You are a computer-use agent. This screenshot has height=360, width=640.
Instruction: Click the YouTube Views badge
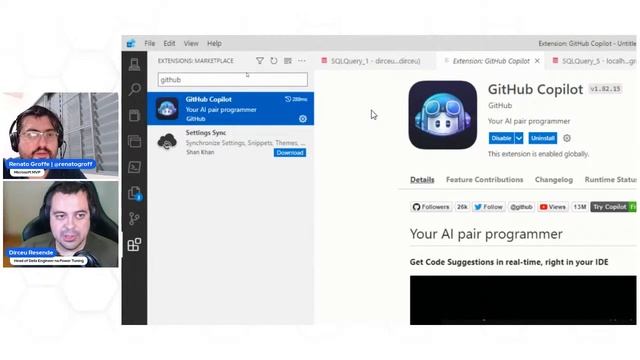click(553, 207)
